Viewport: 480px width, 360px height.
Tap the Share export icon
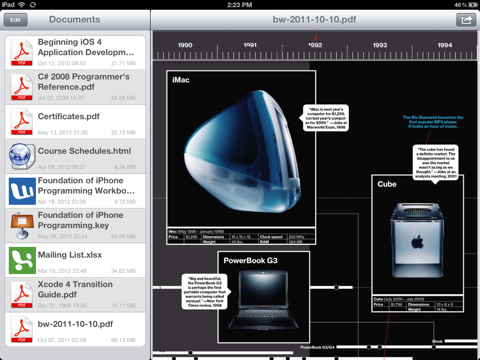pyautogui.click(x=466, y=20)
